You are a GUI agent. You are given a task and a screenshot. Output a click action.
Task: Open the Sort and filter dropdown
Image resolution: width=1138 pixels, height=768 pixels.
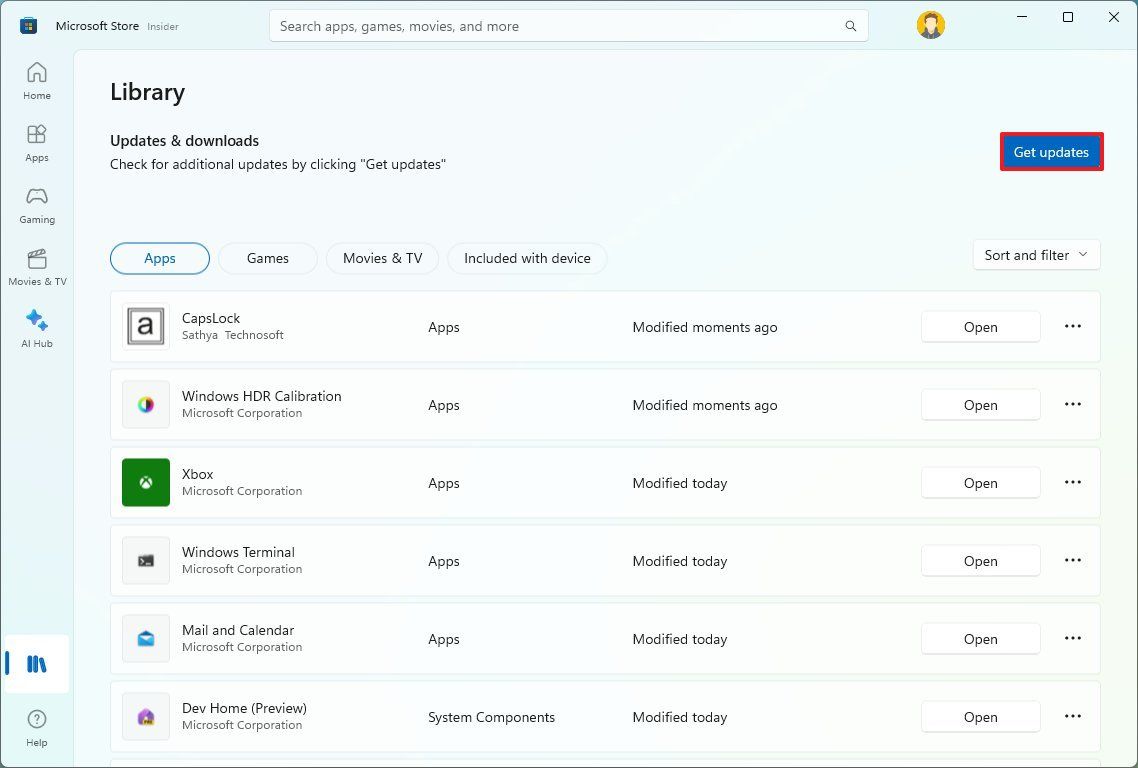pyautogui.click(x=1035, y=255)
